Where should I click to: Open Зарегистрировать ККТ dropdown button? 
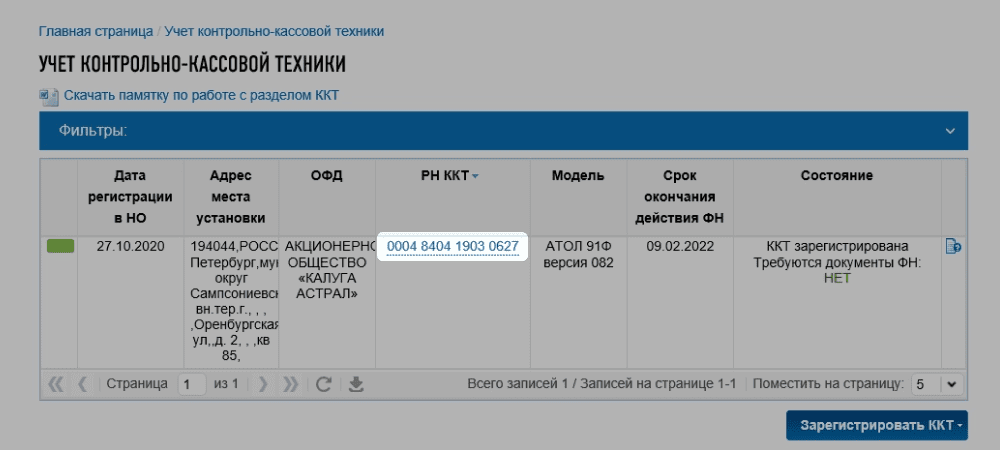click(877, 425)
